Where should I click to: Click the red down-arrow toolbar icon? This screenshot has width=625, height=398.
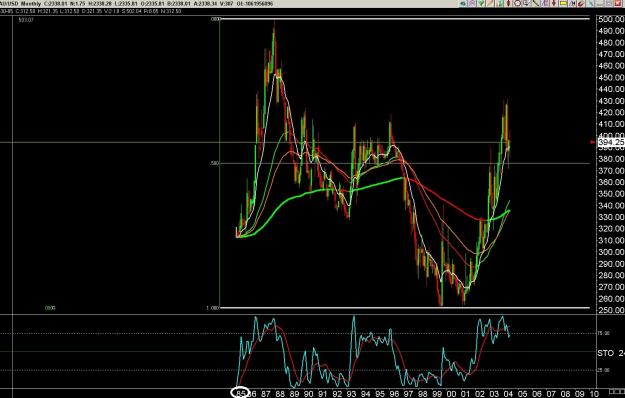(554, 4)
